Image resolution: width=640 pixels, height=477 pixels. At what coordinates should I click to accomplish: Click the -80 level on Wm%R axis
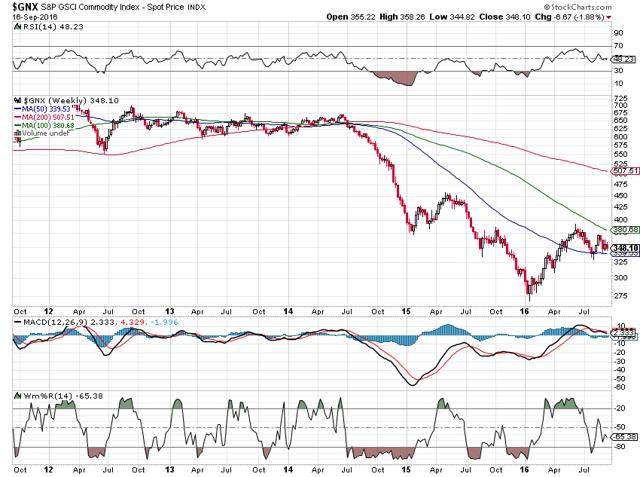[620, 446]
